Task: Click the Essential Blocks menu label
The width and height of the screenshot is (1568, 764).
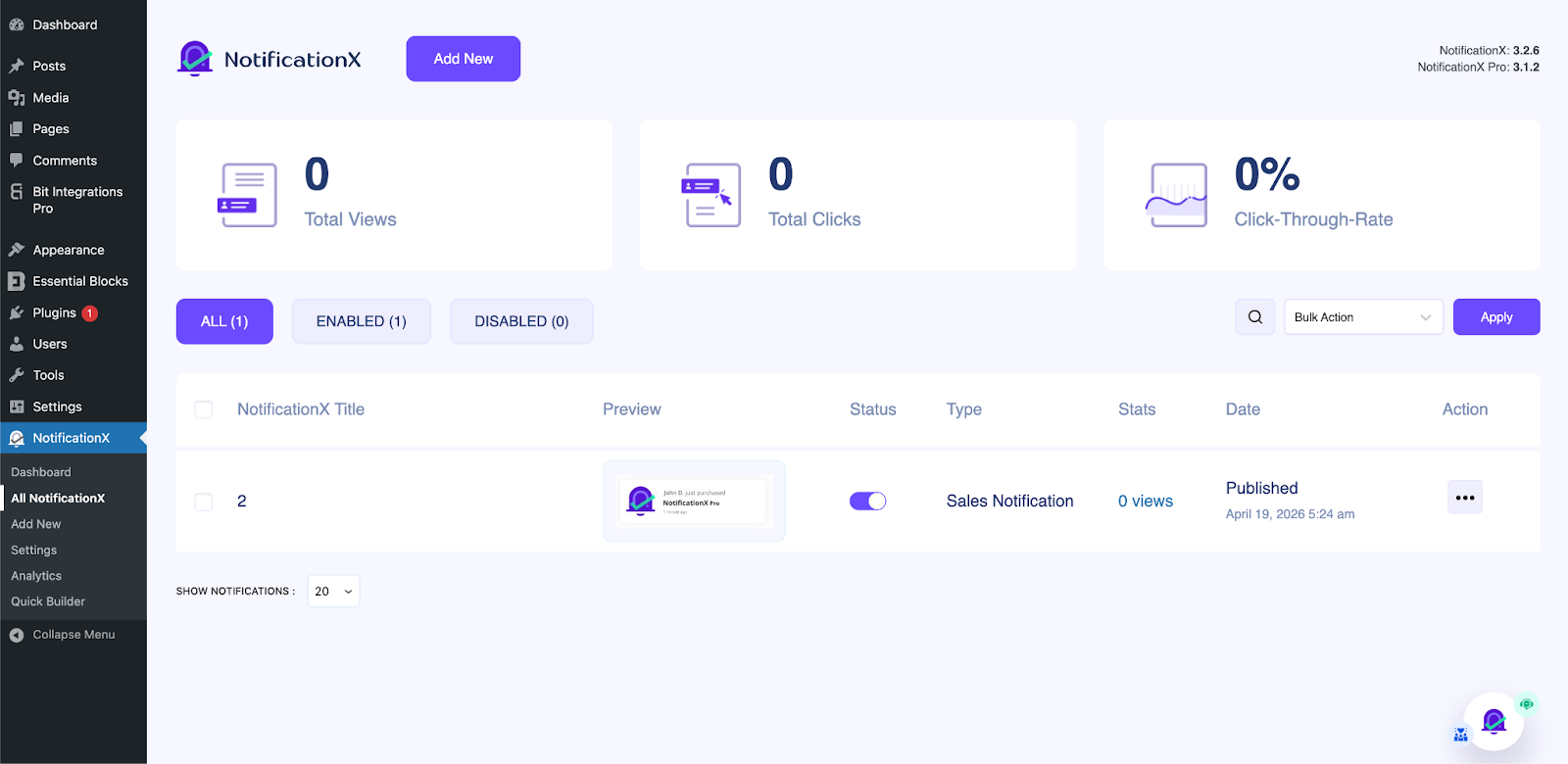Action: (x=80, y=281)
